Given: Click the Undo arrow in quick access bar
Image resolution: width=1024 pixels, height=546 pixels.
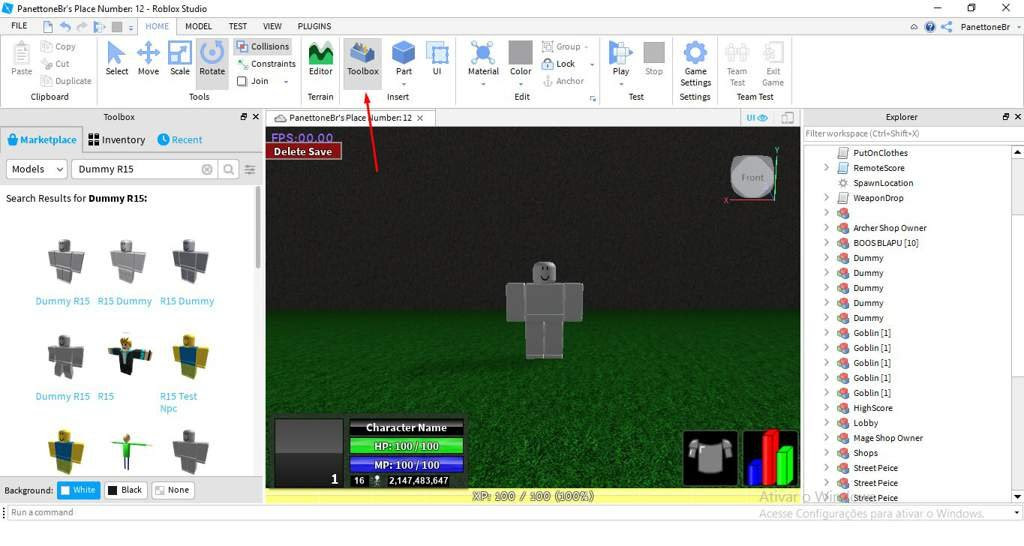Looking at the screenshot, I should tap(65, 27).
